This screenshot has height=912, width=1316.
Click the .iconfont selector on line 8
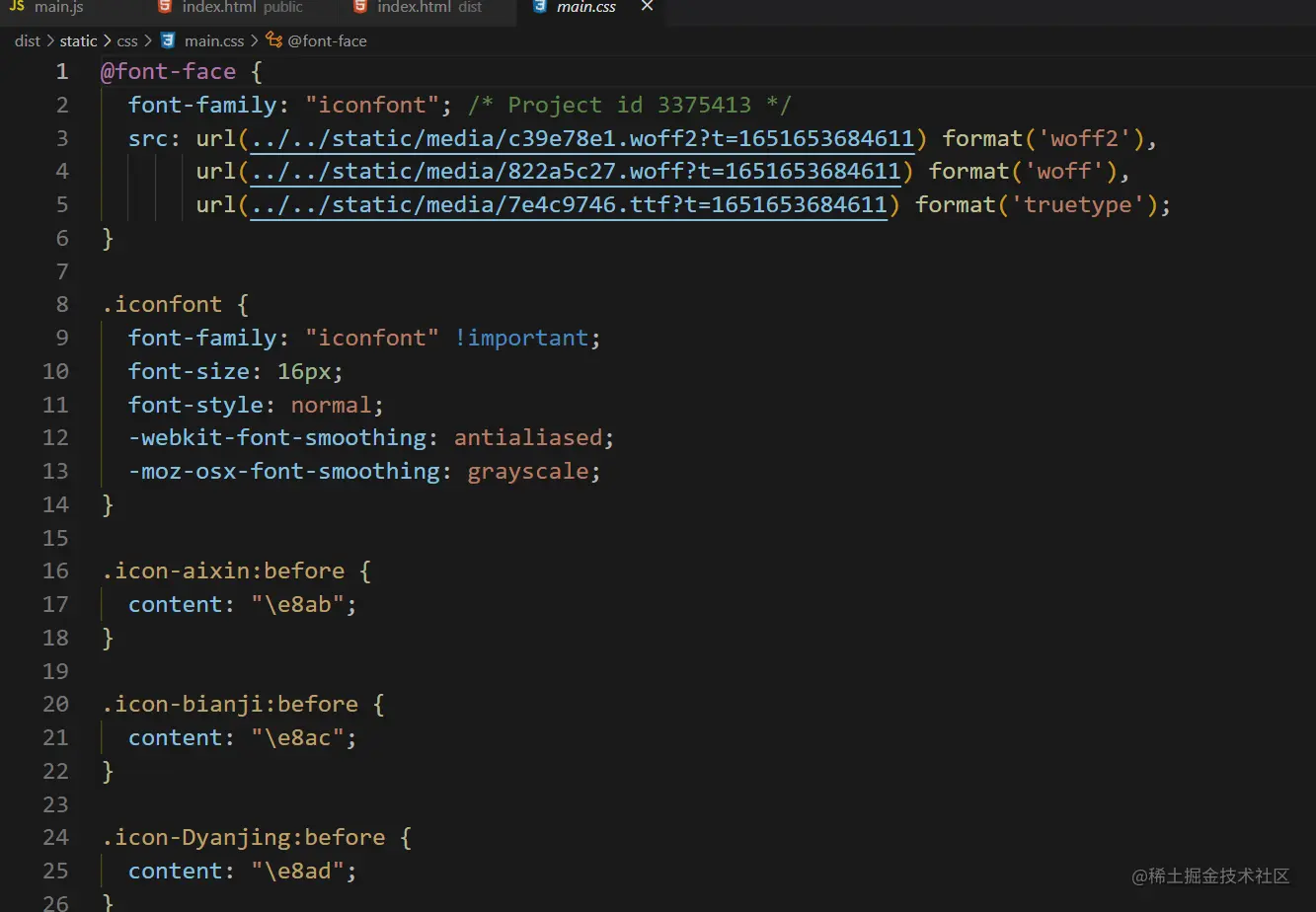(x=162, y=305)
